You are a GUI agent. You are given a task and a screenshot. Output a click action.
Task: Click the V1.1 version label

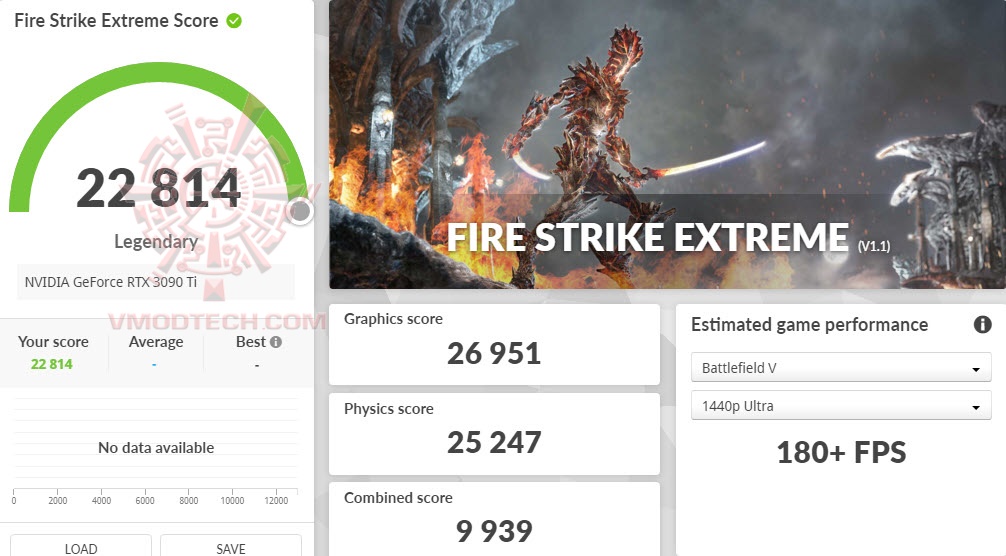[874, 245]
